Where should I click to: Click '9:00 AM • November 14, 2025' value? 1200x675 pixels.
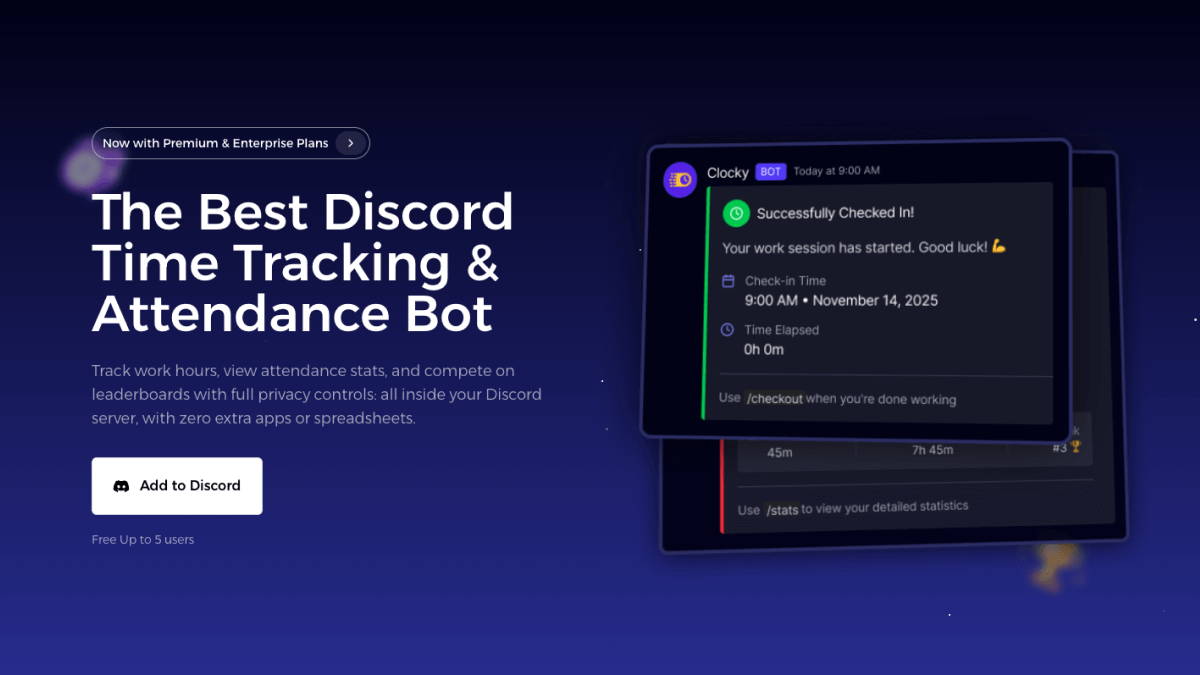click(841, 300)
